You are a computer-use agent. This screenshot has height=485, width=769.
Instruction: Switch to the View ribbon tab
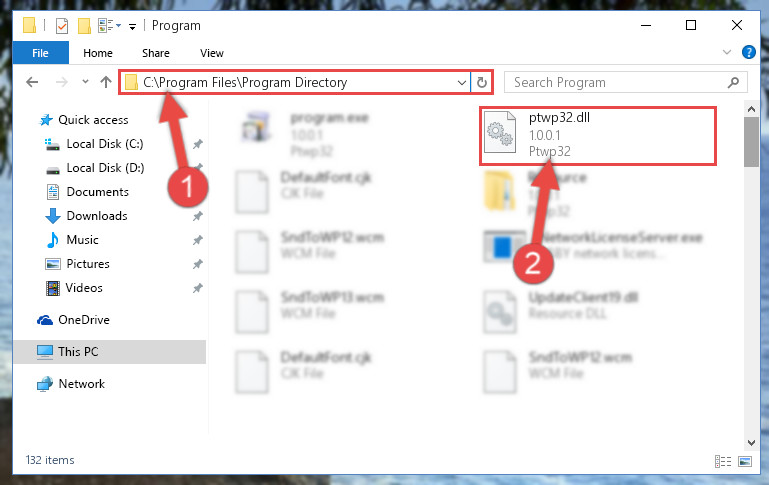click(212, 53)
